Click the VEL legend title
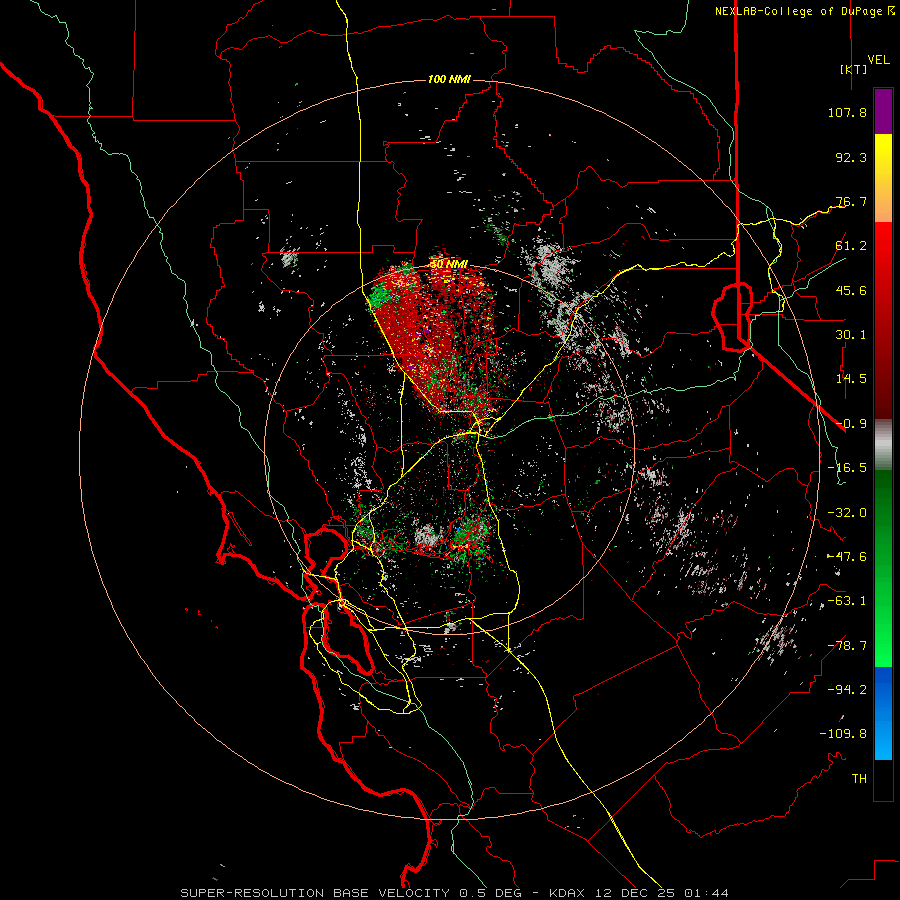 878,60
